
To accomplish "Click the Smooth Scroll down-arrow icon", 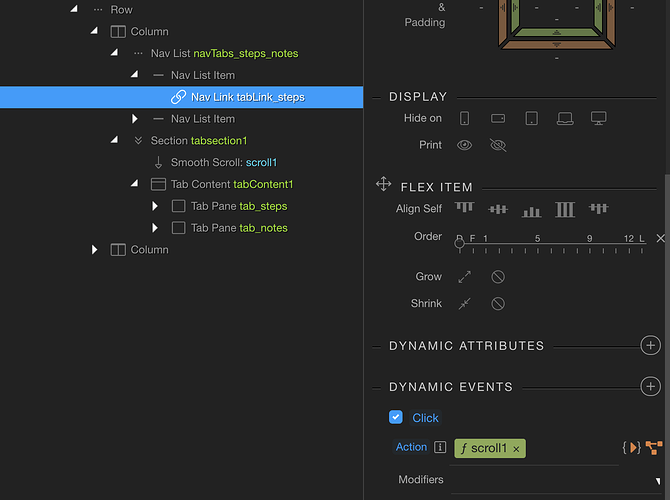I will (158, 162).
